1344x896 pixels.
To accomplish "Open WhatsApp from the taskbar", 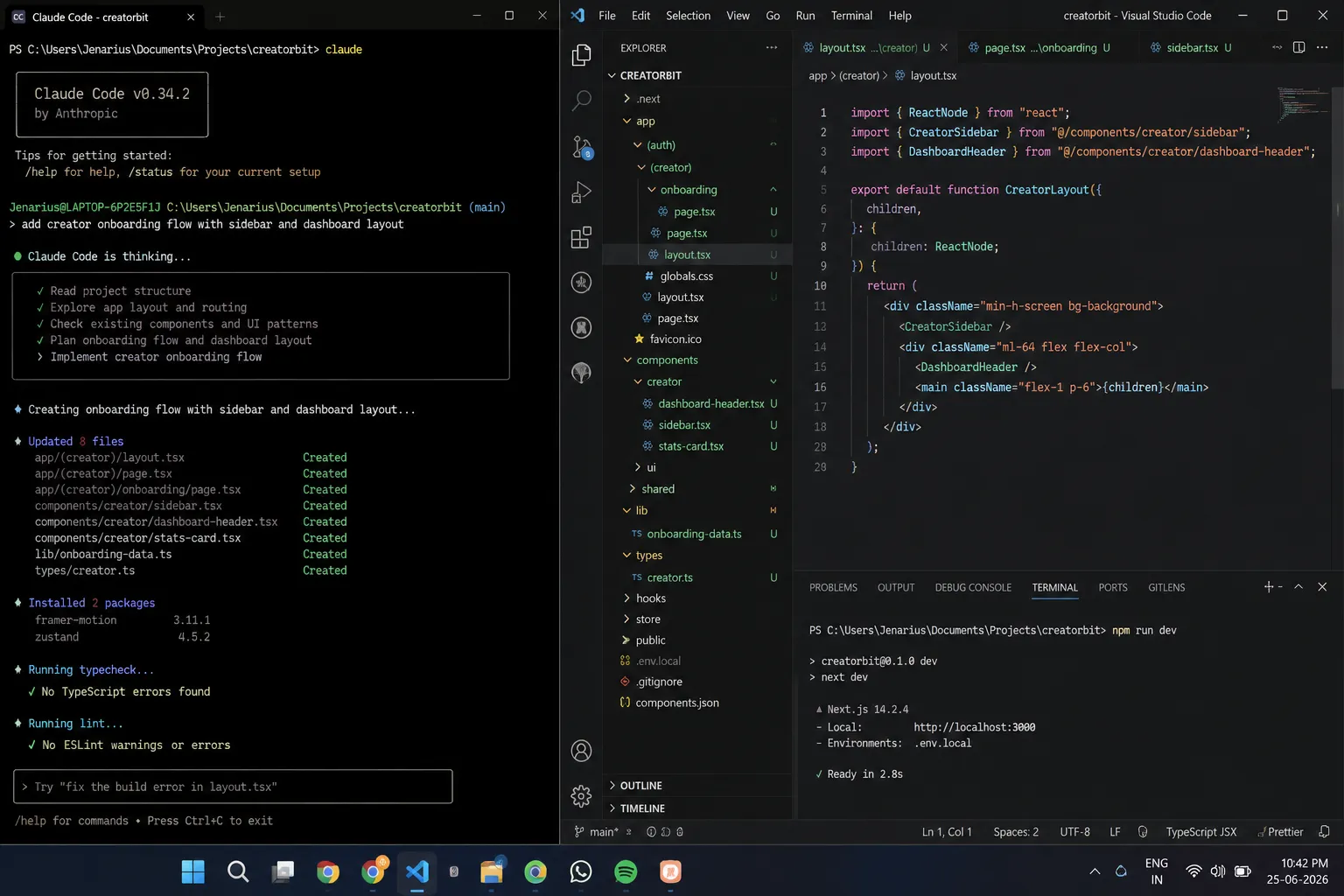I will (581, 871).
